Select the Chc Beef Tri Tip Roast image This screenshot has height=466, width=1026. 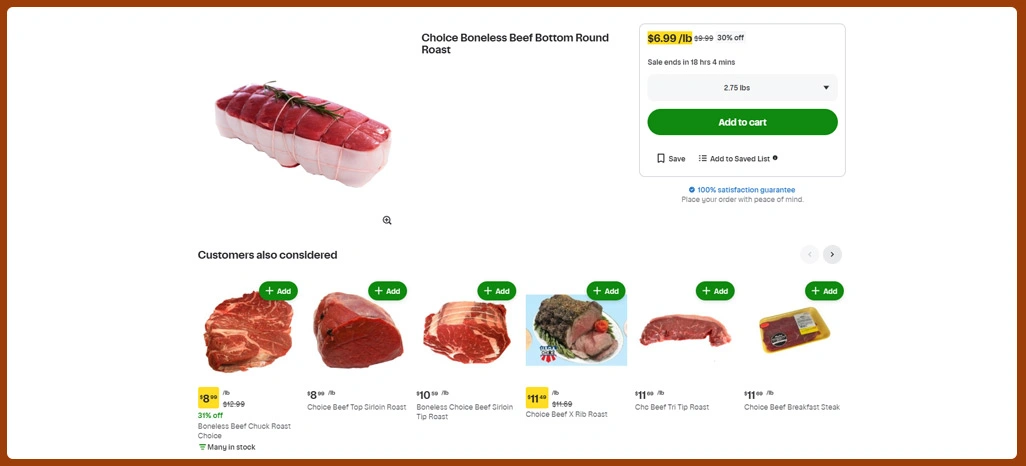[685, 330]
